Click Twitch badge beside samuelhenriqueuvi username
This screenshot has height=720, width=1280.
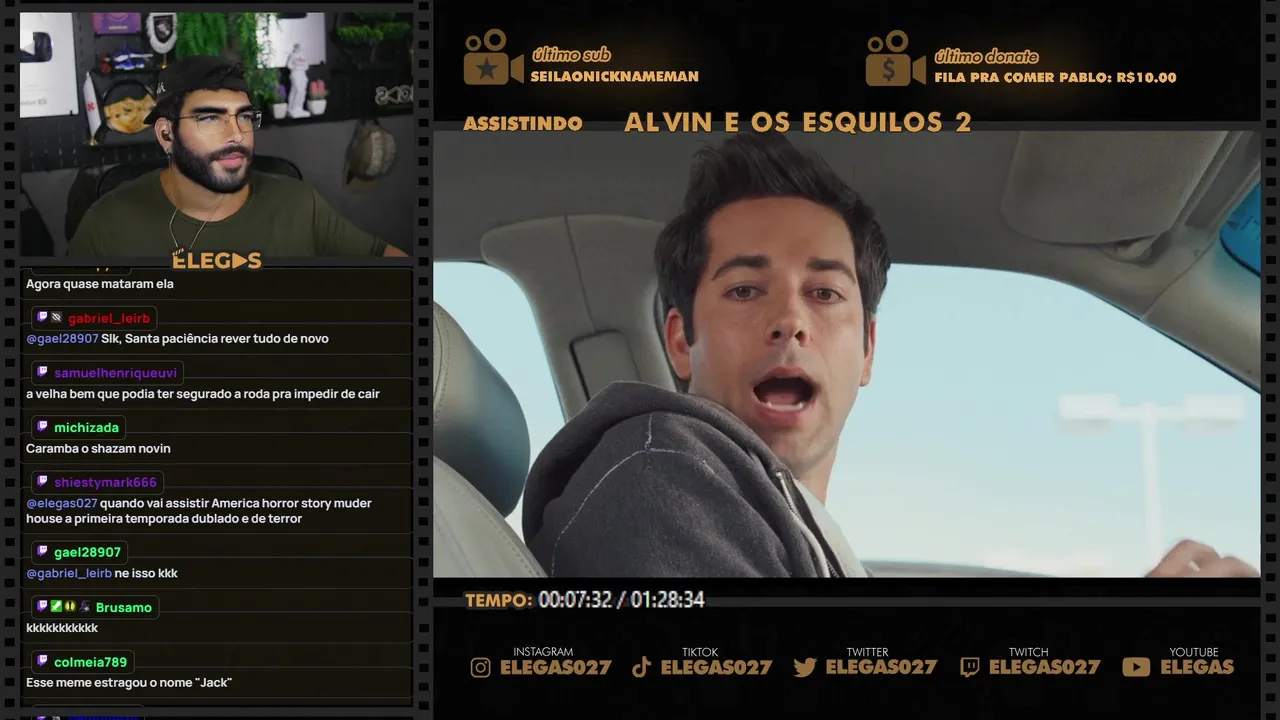[x=42, y=372]
